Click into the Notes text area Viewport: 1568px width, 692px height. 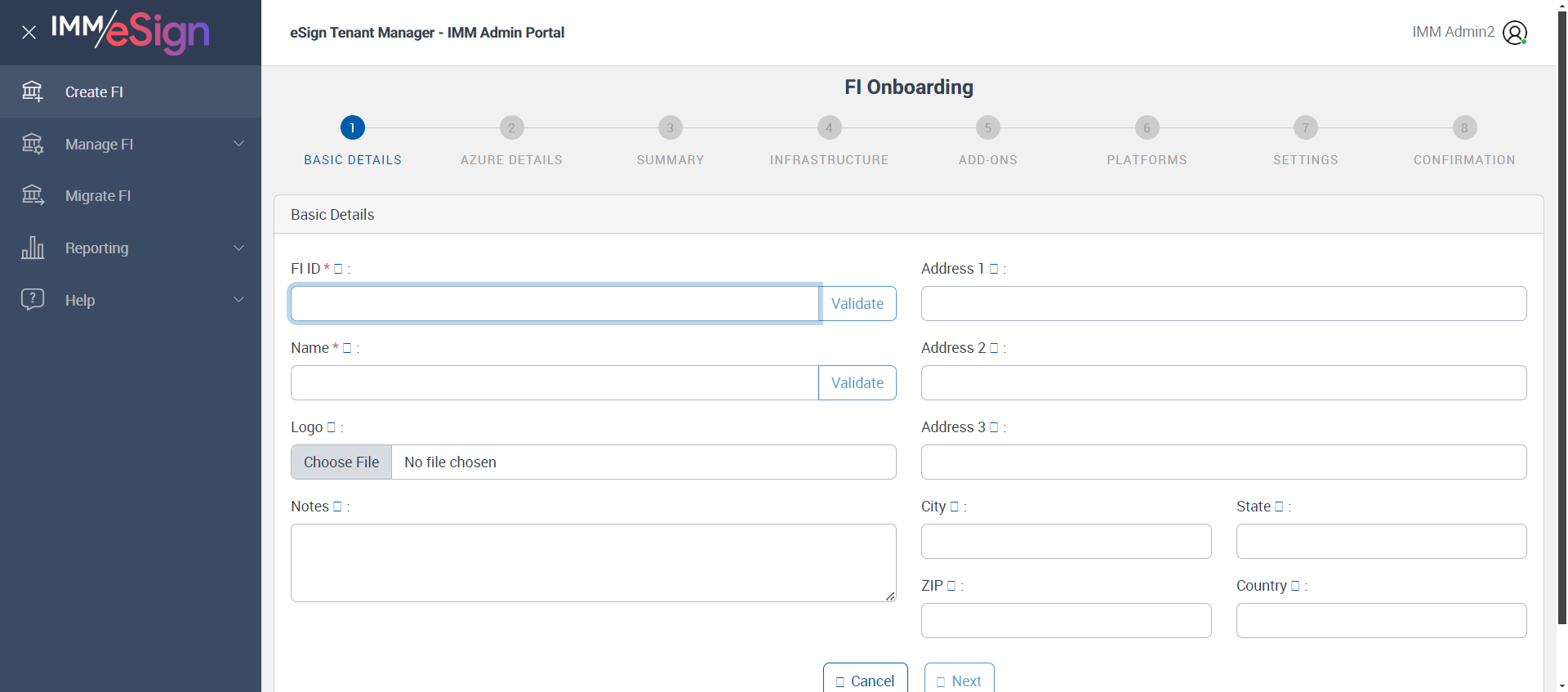593,563
